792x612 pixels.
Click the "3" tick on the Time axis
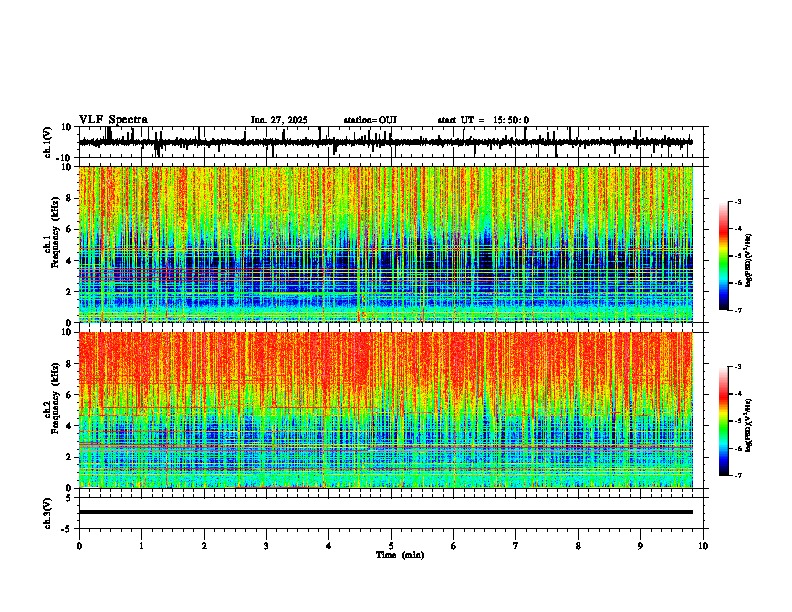point(266,546)
